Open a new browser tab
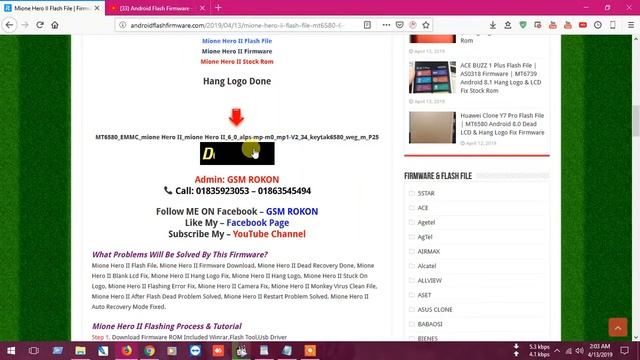 [218, 8]
